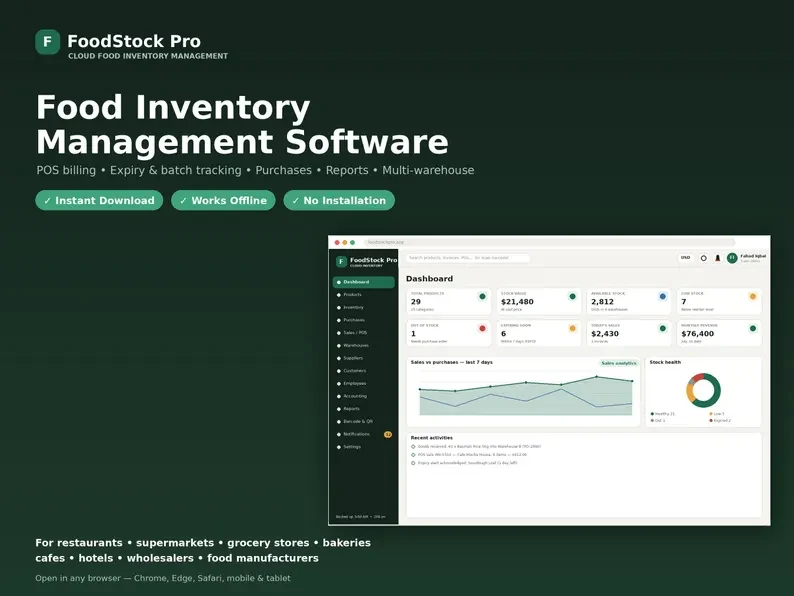Click the total products value 29
The width and height of the screenshot is (794, 596).
(x=416, y=302)
